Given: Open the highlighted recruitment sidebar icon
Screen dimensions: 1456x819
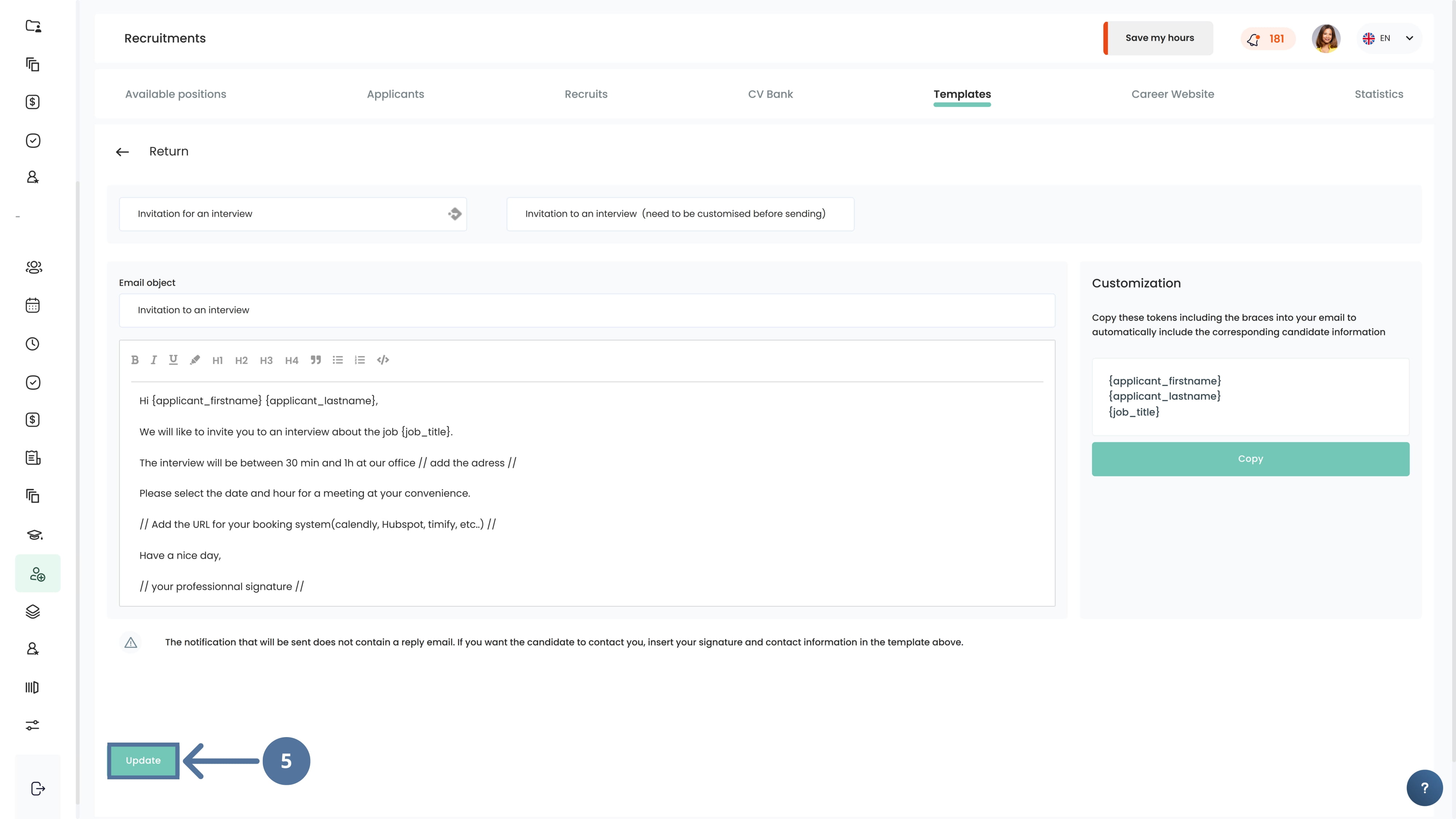Looking at the screenshot, I should [x=38, y=574].
